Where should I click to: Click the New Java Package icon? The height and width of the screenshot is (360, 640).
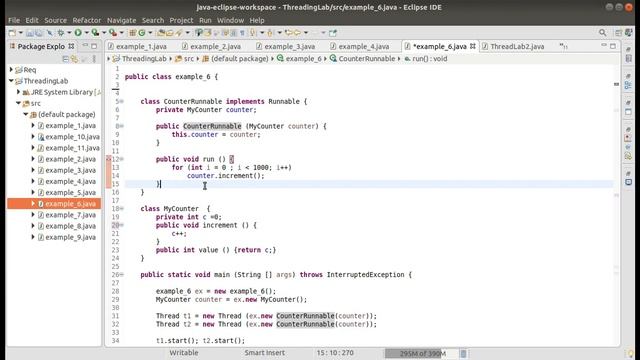[132, 33]
